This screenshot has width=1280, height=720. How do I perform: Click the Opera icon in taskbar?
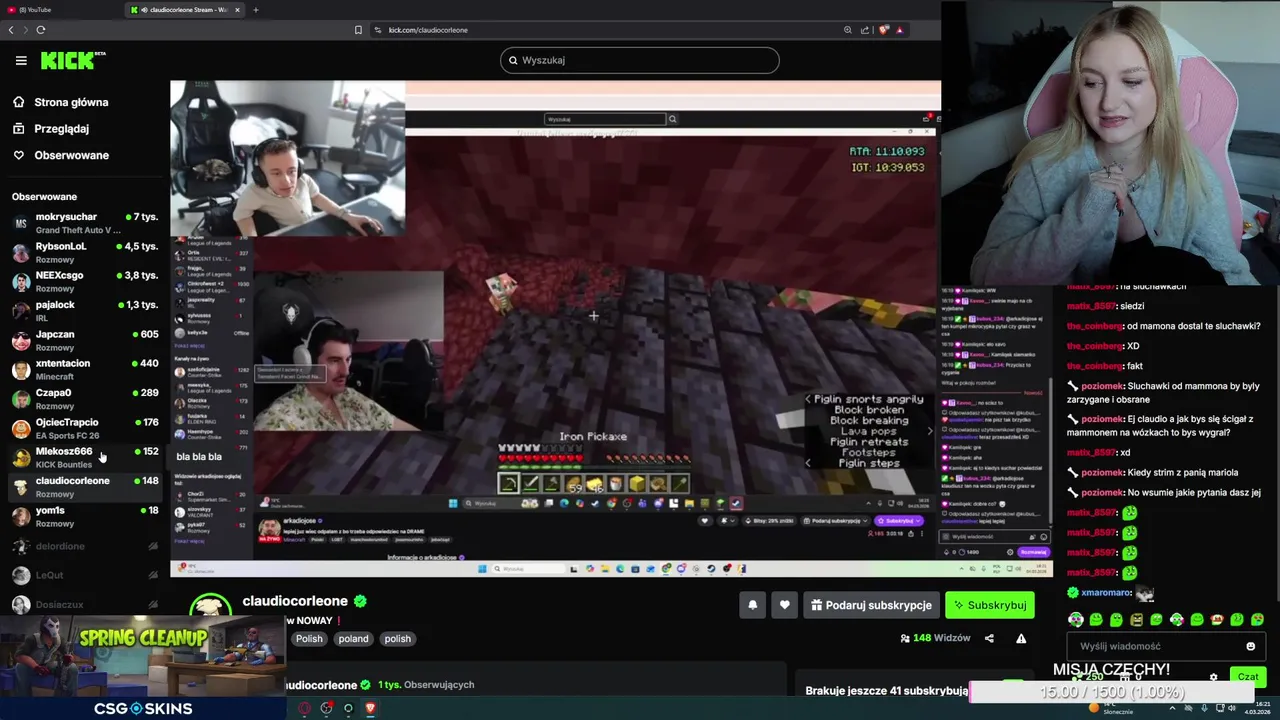(304, 709)
